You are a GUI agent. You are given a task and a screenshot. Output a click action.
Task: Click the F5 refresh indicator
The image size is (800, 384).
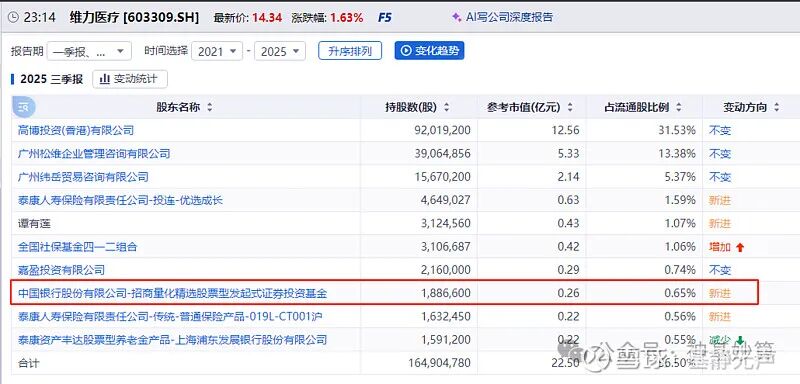tap(385, 17)
